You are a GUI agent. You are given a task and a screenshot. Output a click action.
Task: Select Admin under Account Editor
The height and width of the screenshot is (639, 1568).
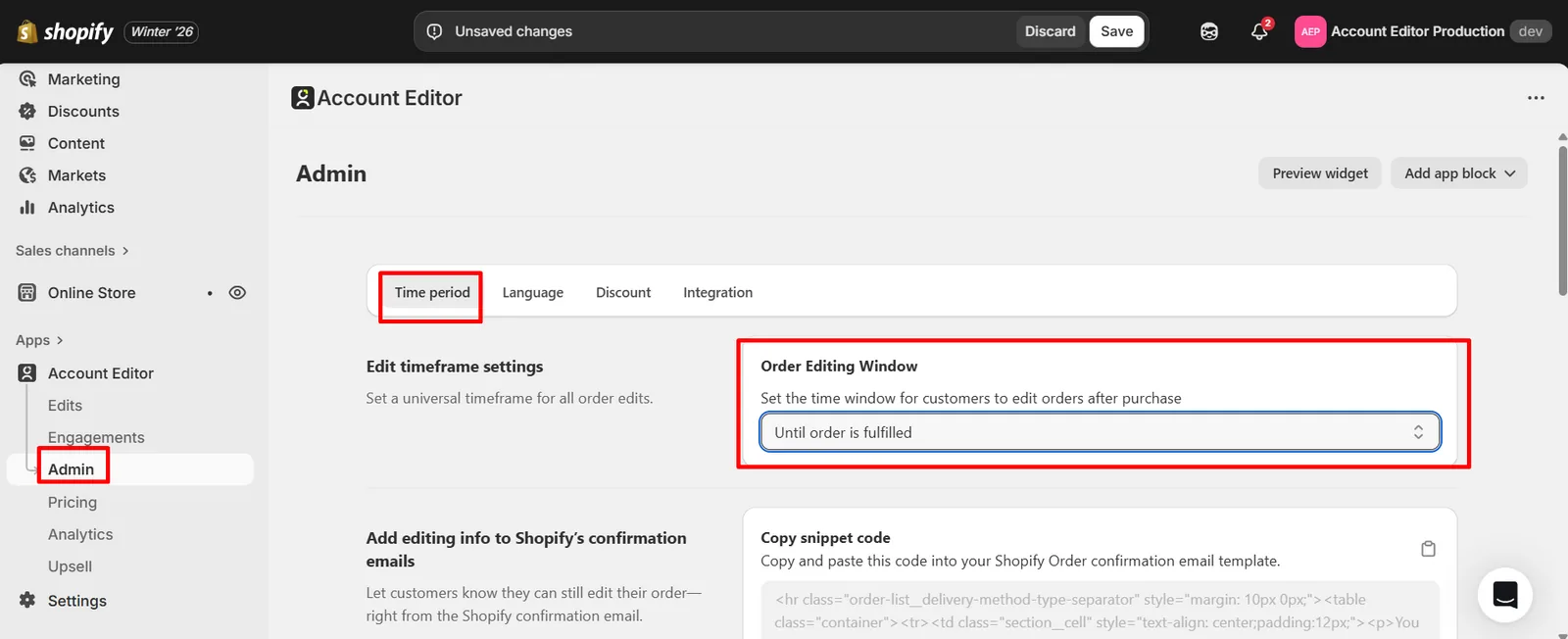pyautogui.click(x=72, y=469)
